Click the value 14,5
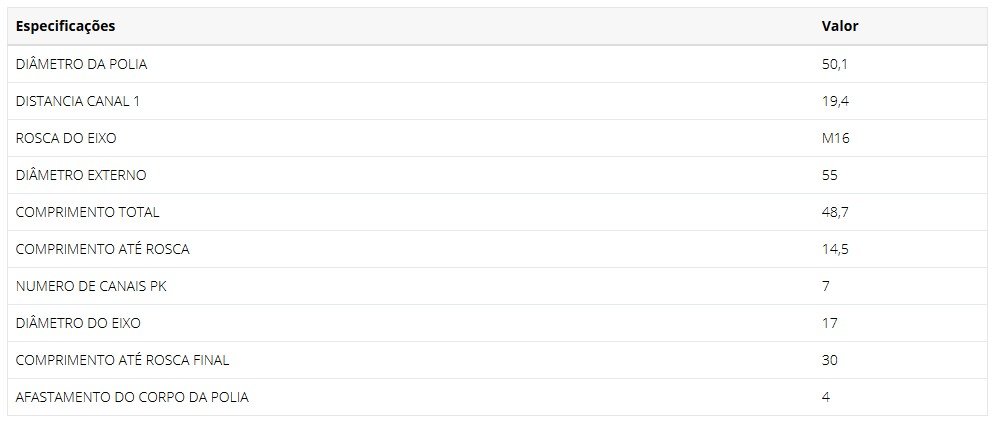This screenshot has width=1005, height=428. tap(835, 249)
